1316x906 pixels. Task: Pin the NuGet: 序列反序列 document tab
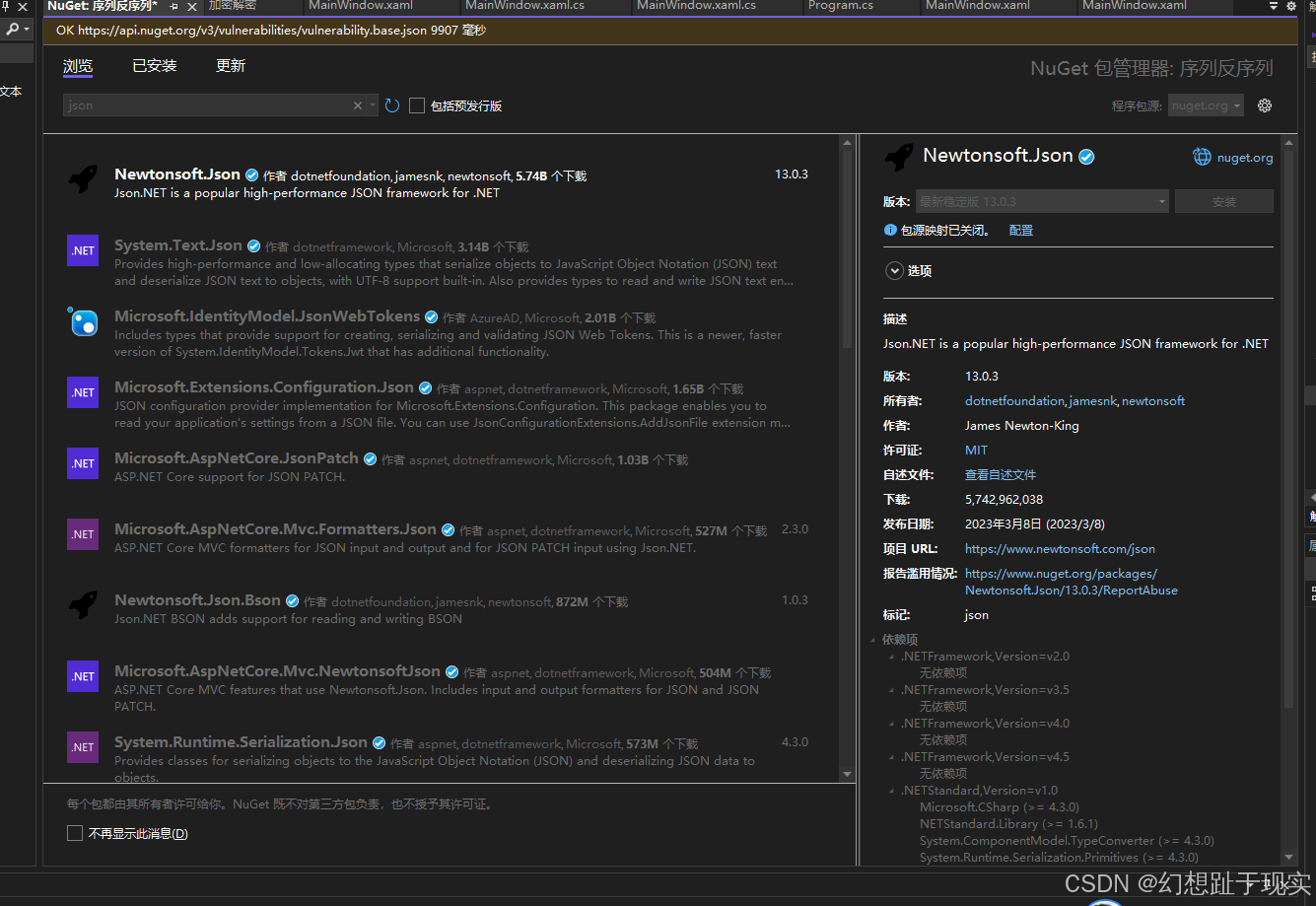(173, 6)
